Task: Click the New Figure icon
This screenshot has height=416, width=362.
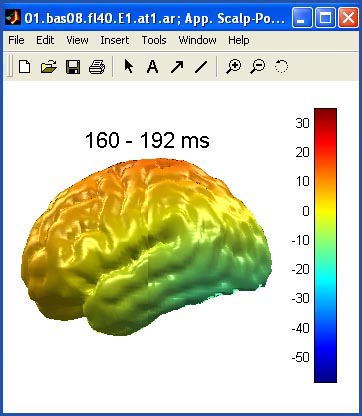Action: pyautogui.click(x=25, y=67)
